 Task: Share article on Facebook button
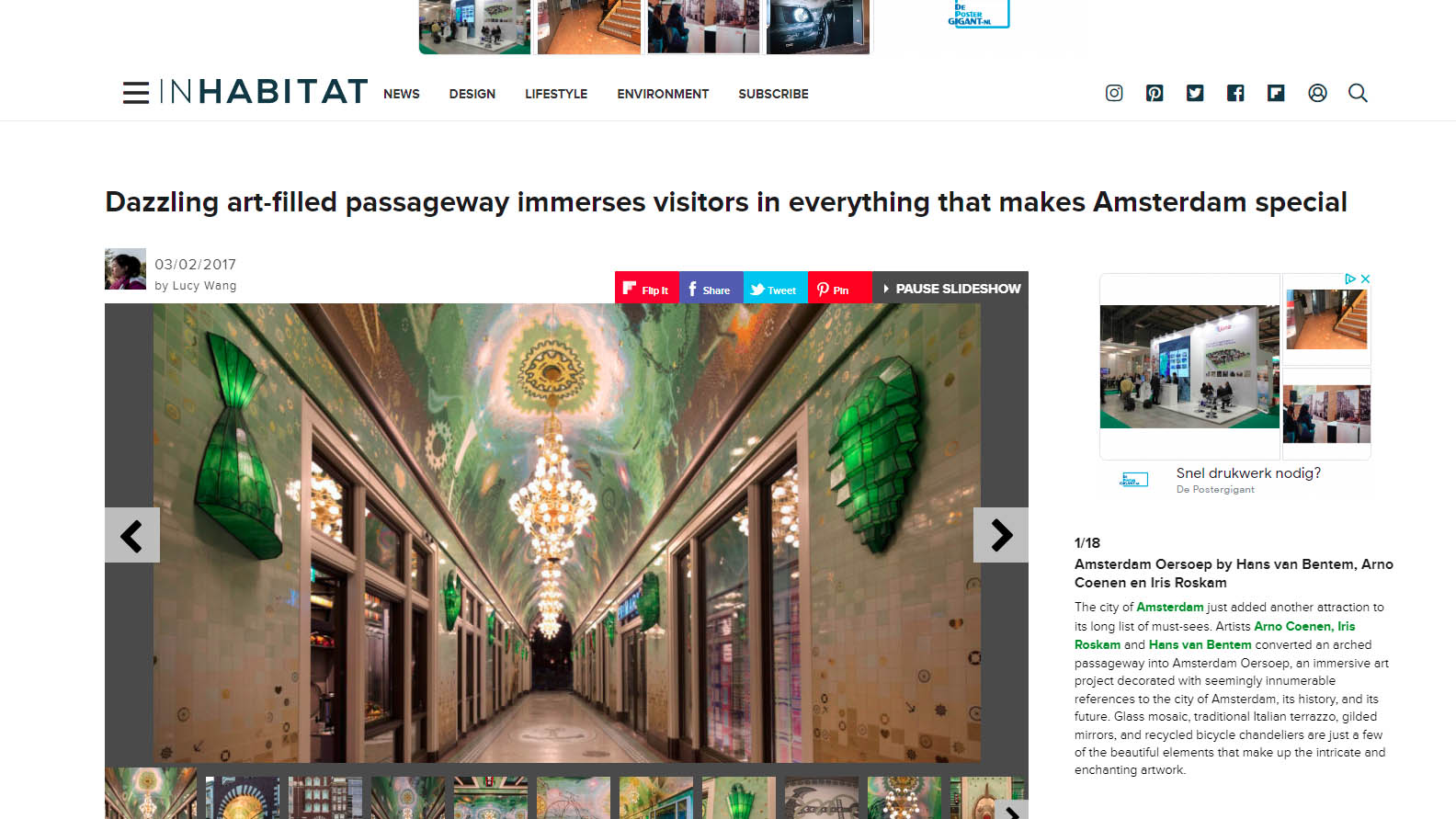tap(711, 288)
